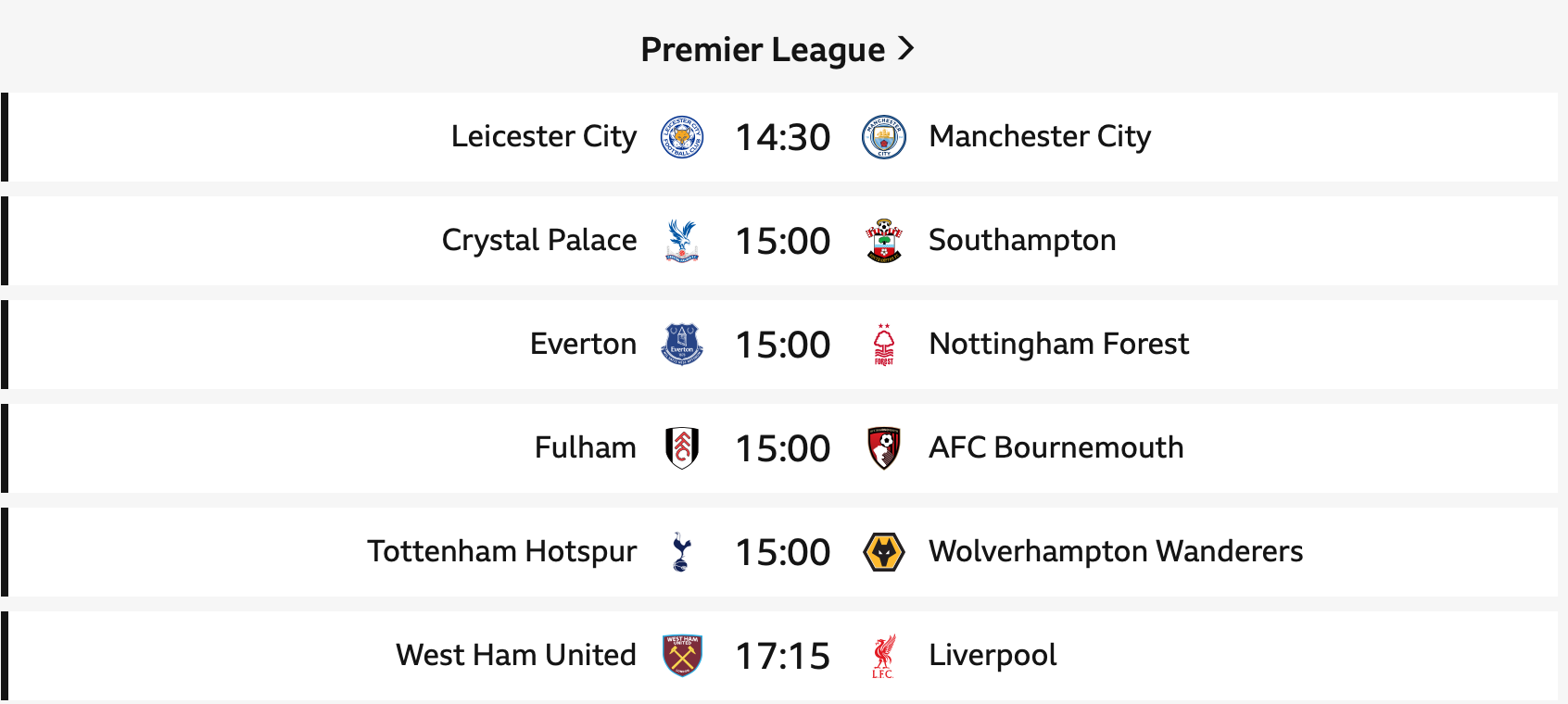Viewport: 1568px width, 704px height.
Task: Expand Premier League via chevron arrow
Action: tap(906, 48)
